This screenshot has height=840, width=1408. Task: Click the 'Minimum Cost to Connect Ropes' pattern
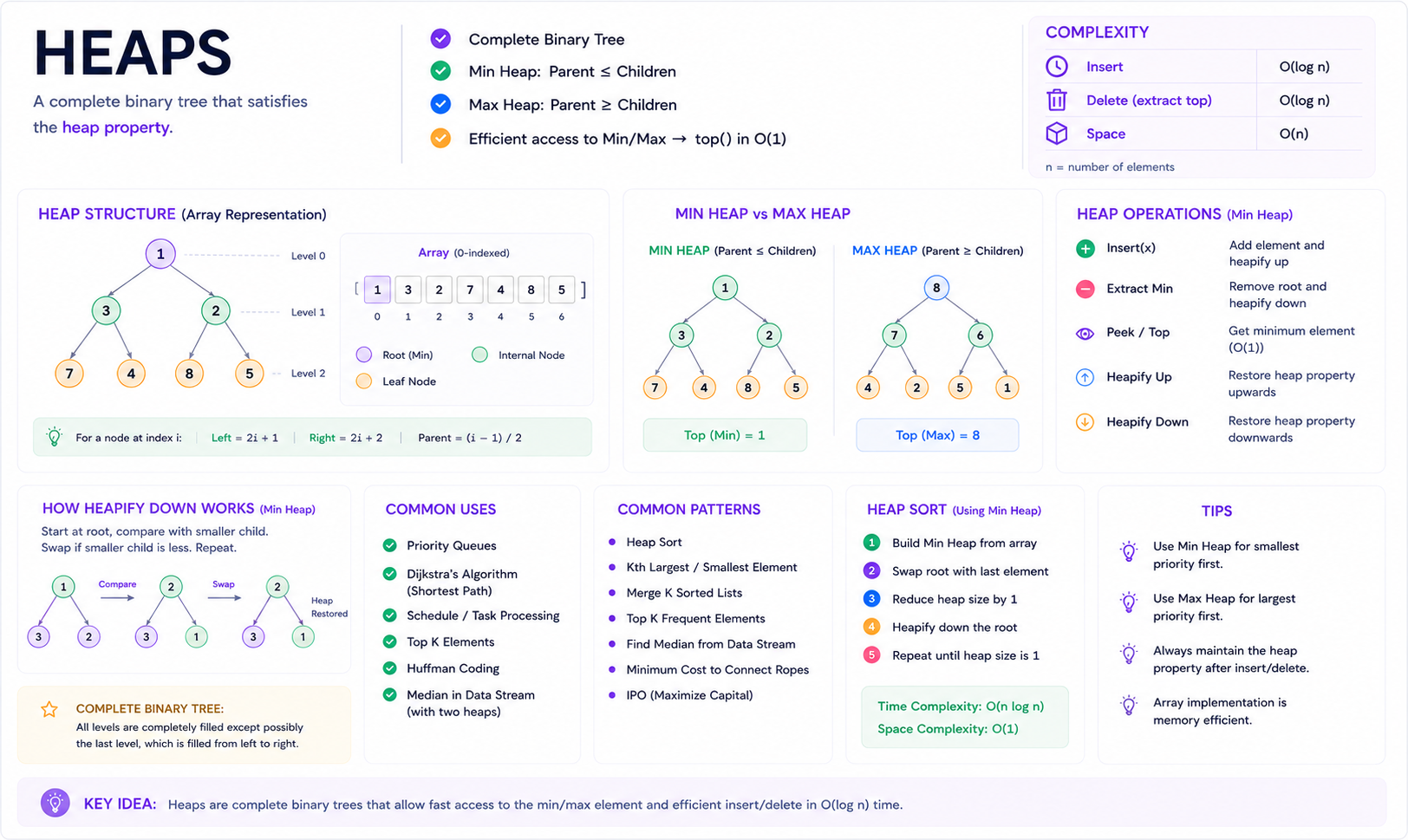coord(718,669)
